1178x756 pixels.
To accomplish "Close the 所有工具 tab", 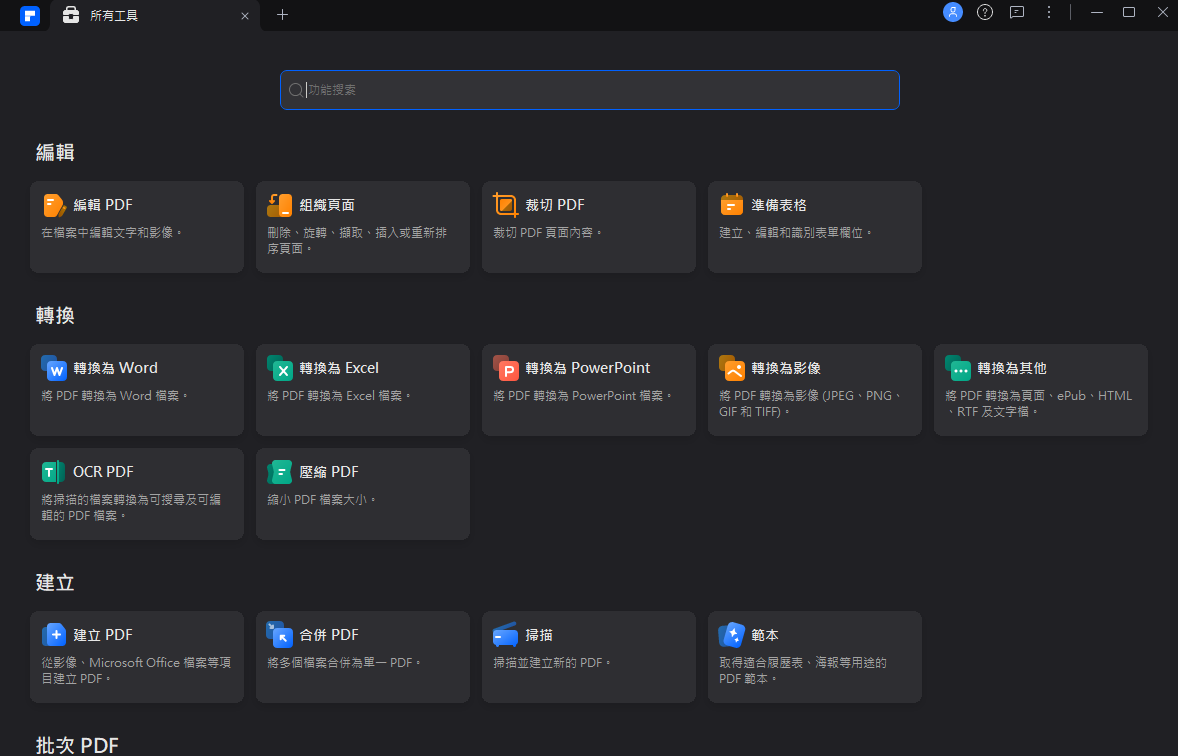I will [245, 16].
